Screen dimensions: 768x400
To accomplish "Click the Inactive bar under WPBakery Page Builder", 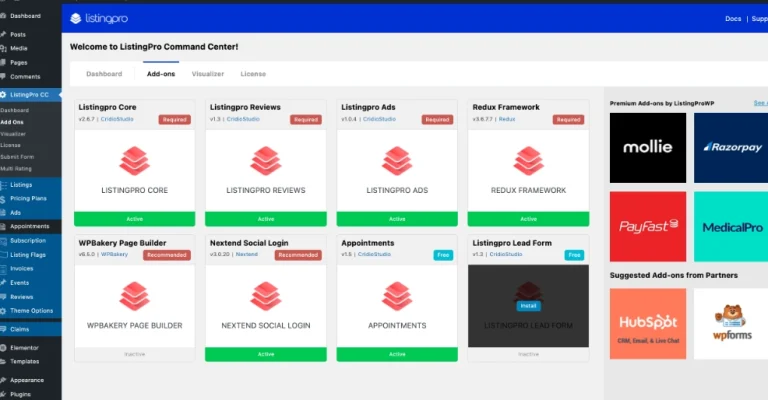I will pos(135,354).
